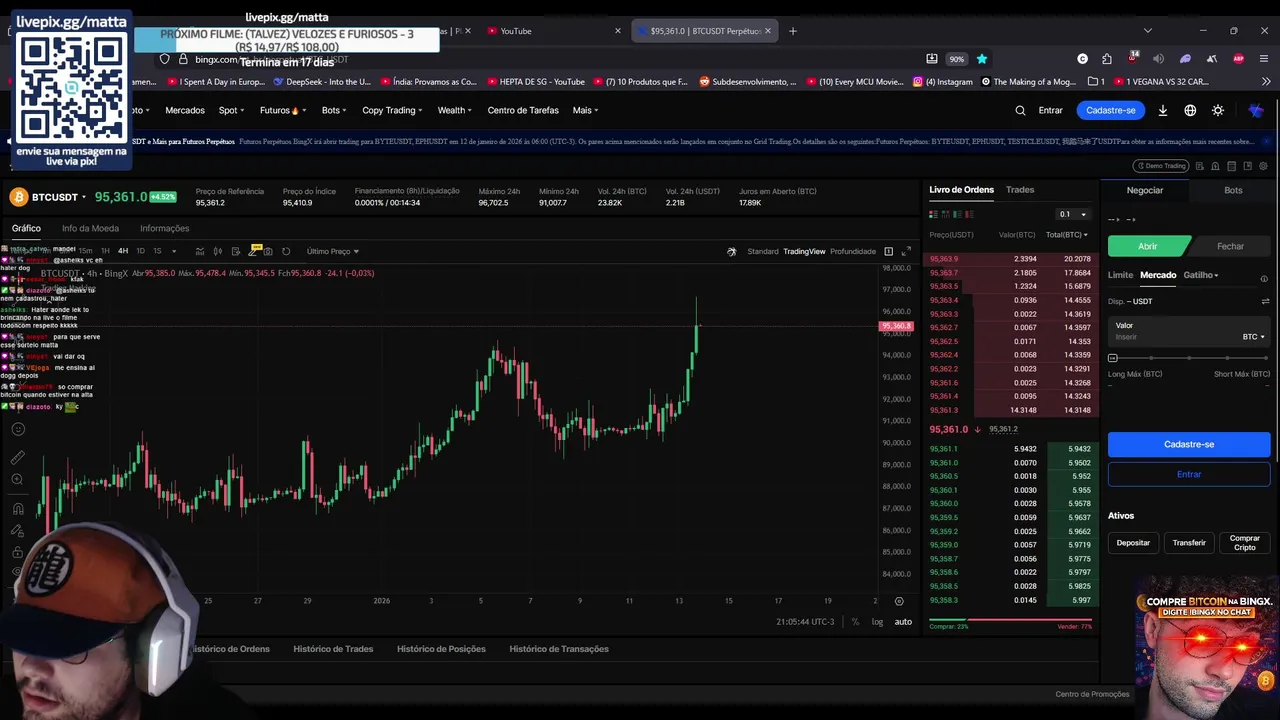Open Centro de Tarefas
1280x720 pixels.
click(523, 110)
